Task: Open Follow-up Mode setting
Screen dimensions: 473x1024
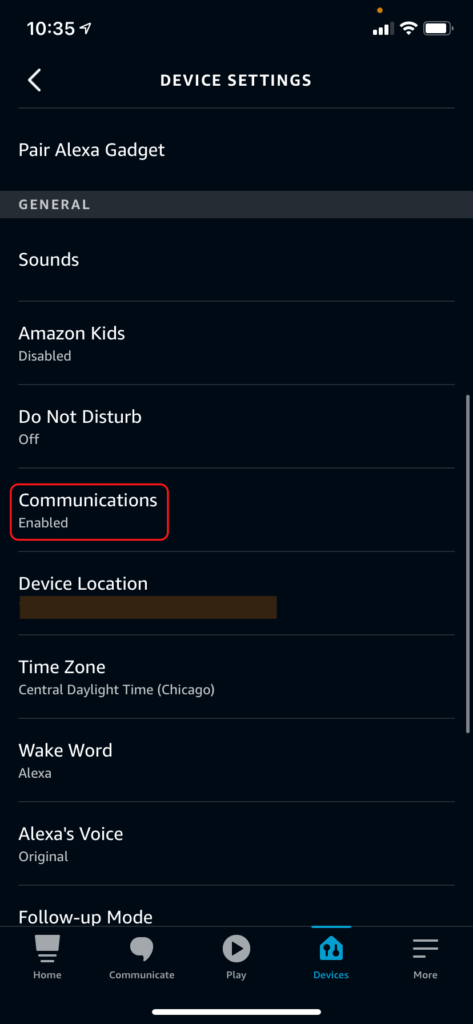Action: click(x=236, y=906)
